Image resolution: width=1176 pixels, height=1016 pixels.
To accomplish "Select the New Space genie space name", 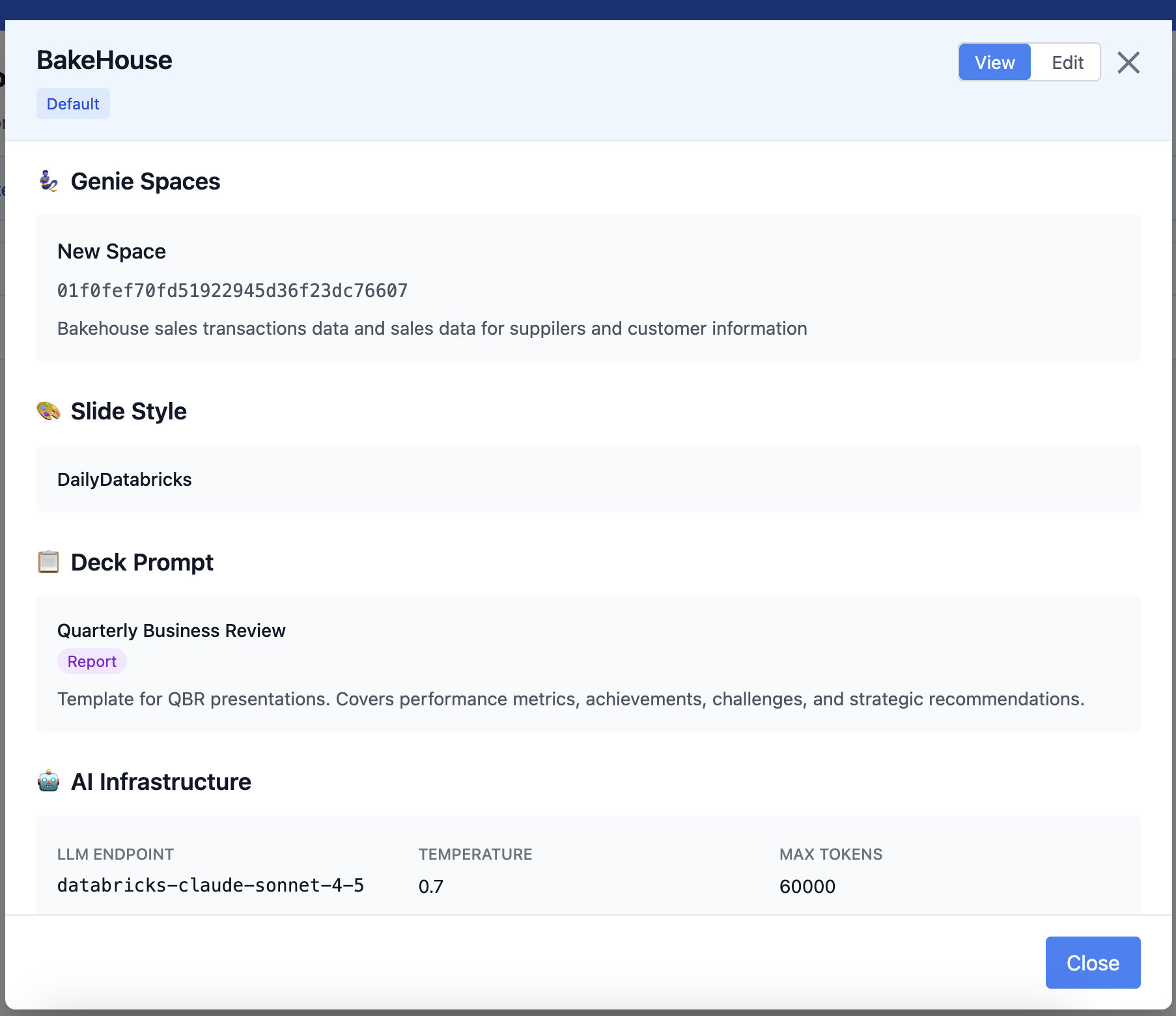I will point(111,251).
